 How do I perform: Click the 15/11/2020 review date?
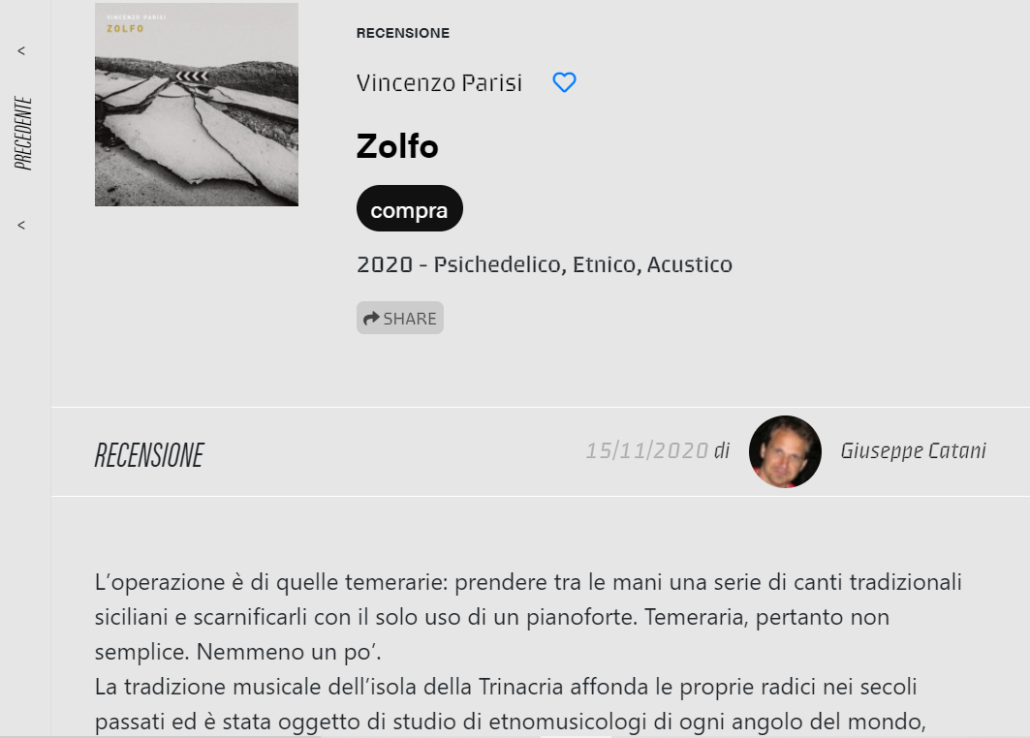point(647,451)
